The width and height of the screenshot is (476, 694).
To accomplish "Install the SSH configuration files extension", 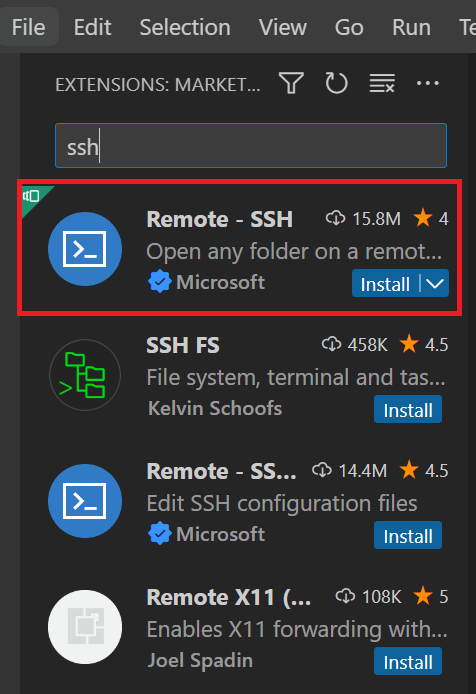I will (408, 535).
